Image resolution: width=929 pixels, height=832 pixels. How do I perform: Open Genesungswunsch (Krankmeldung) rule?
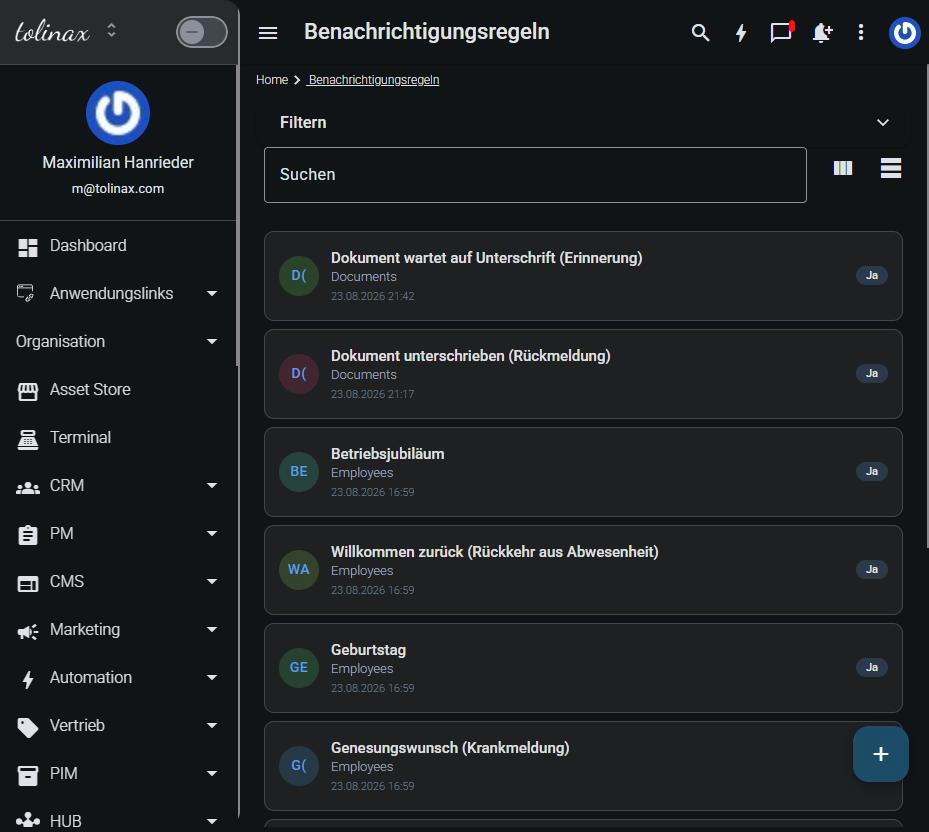583,766
